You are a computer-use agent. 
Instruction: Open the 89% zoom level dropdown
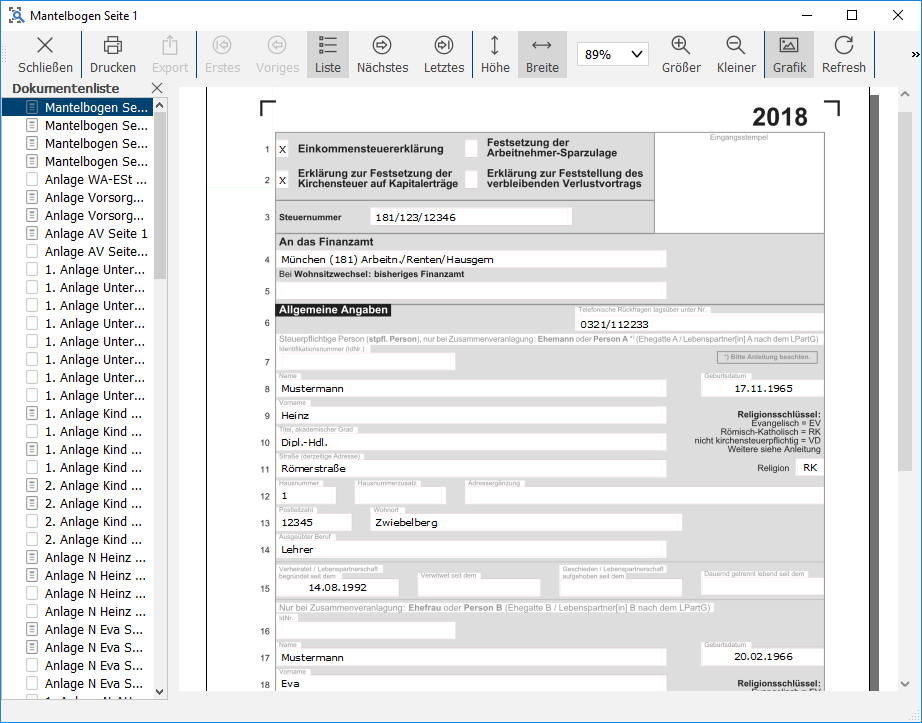(613, 55)
